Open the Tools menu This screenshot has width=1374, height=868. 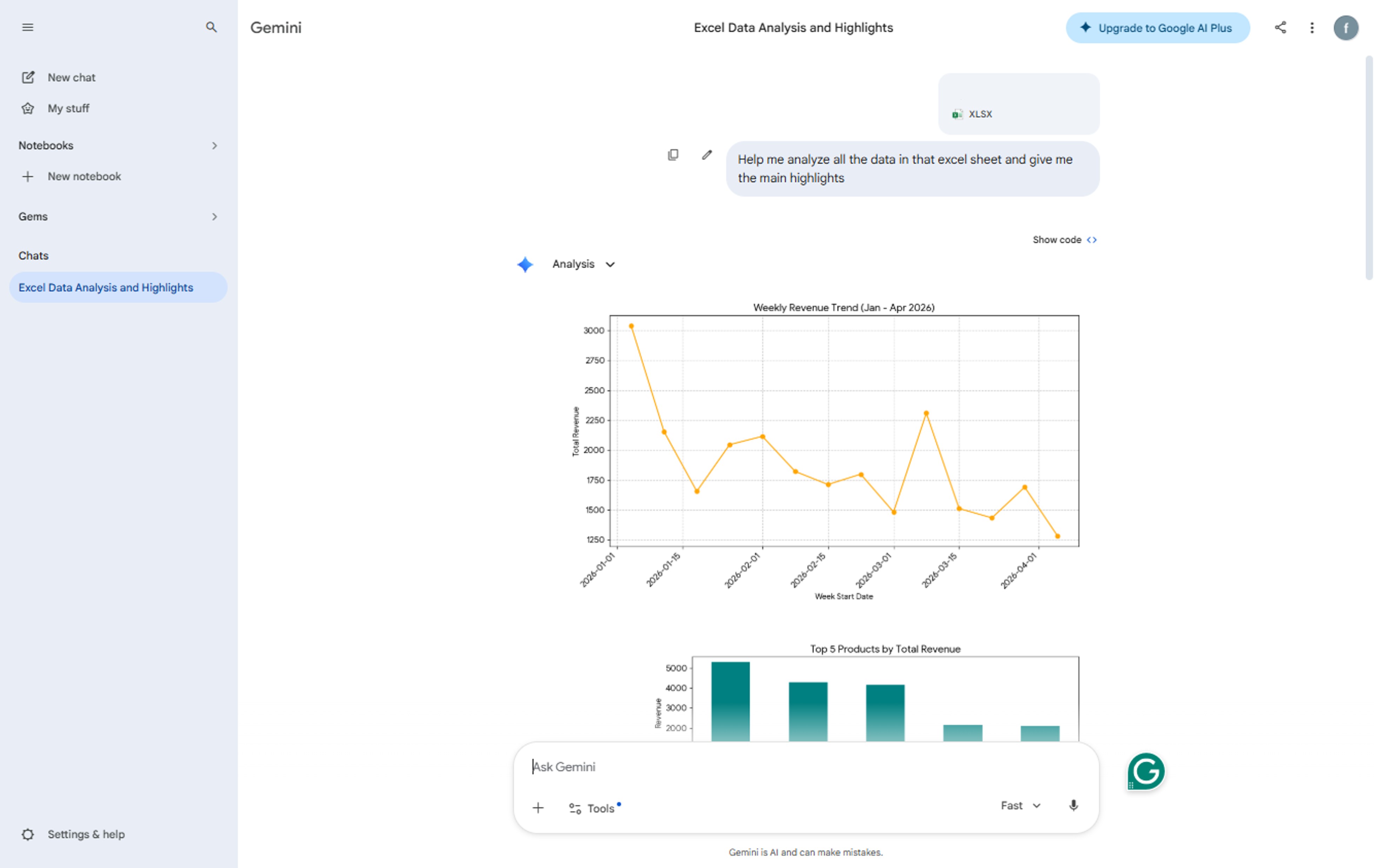pos(595,808)
